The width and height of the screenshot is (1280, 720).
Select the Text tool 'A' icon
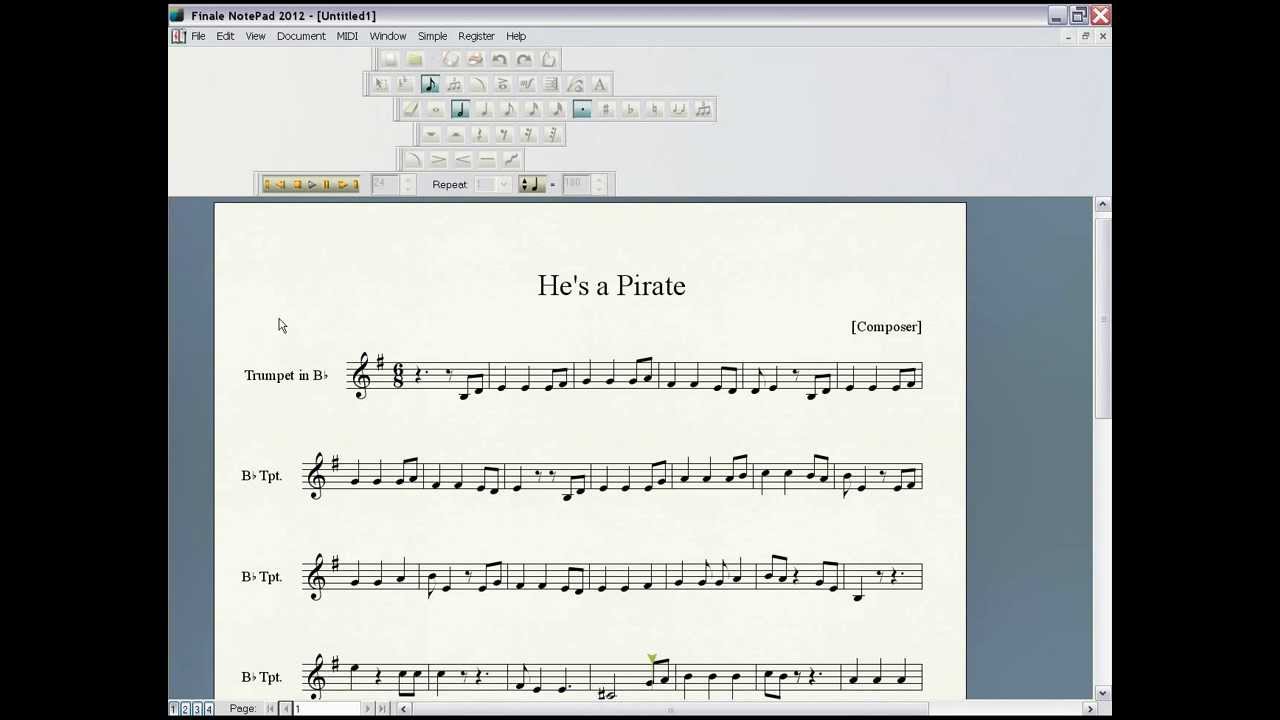pos(599,84)
